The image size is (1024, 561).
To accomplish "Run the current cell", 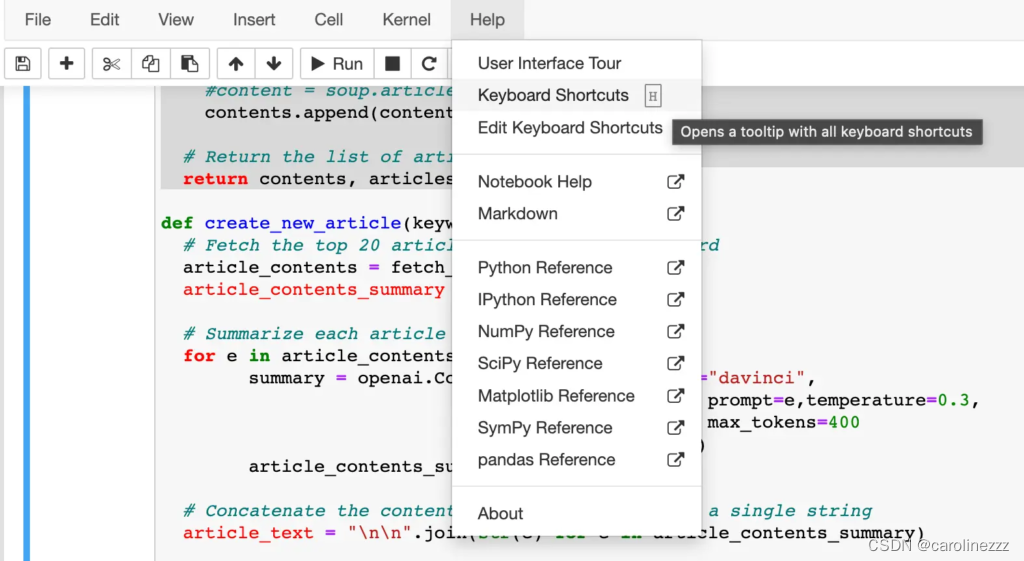I will pos(337,63).
